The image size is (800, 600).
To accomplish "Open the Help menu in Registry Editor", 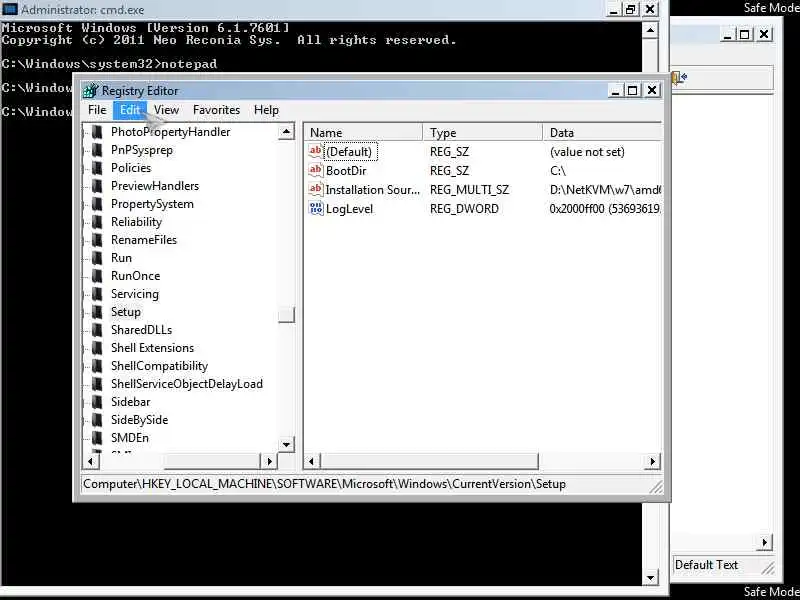I will [266, 110].
